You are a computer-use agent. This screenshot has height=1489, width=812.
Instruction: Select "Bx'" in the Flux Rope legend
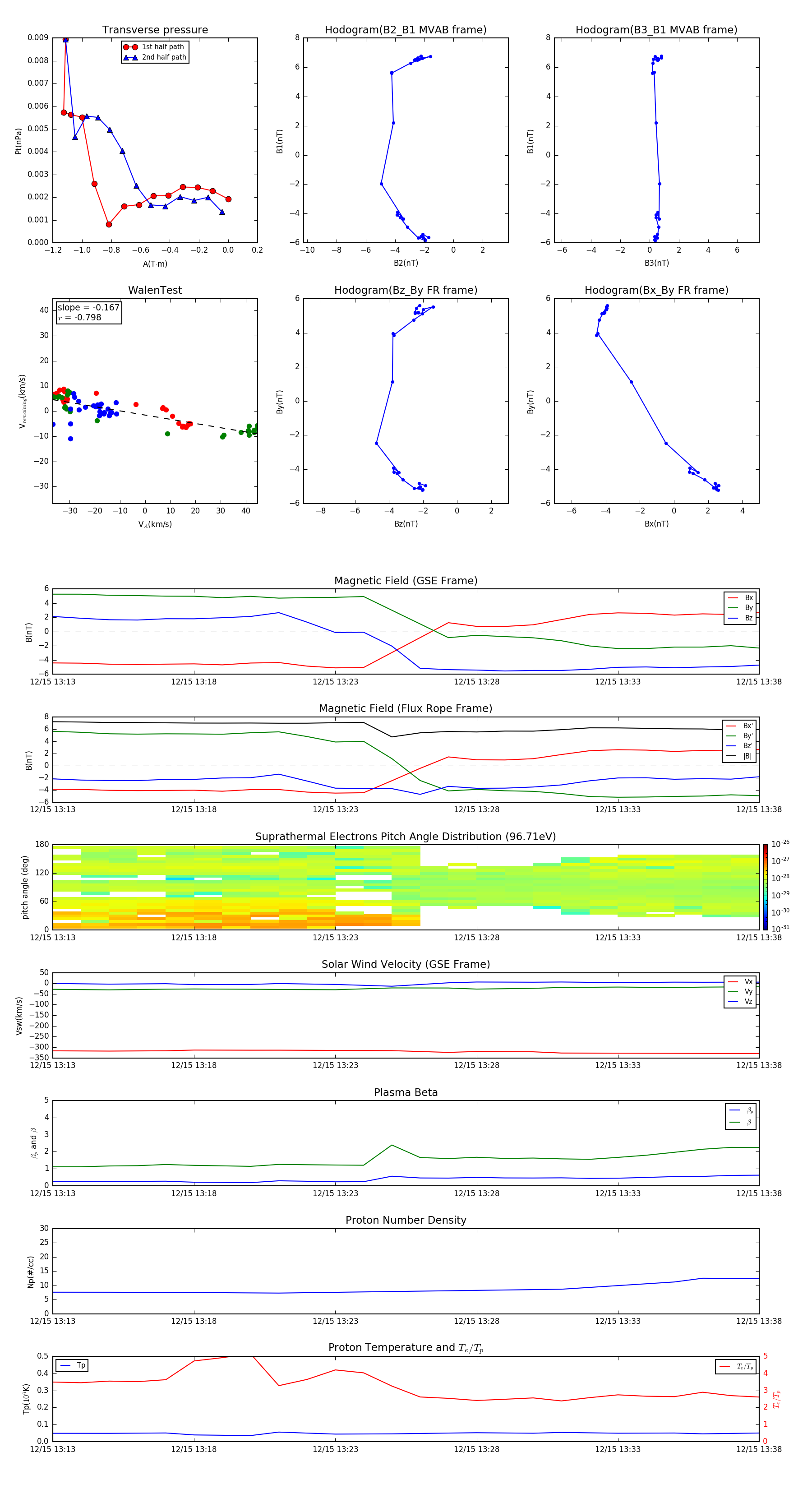tap(740, 726)
